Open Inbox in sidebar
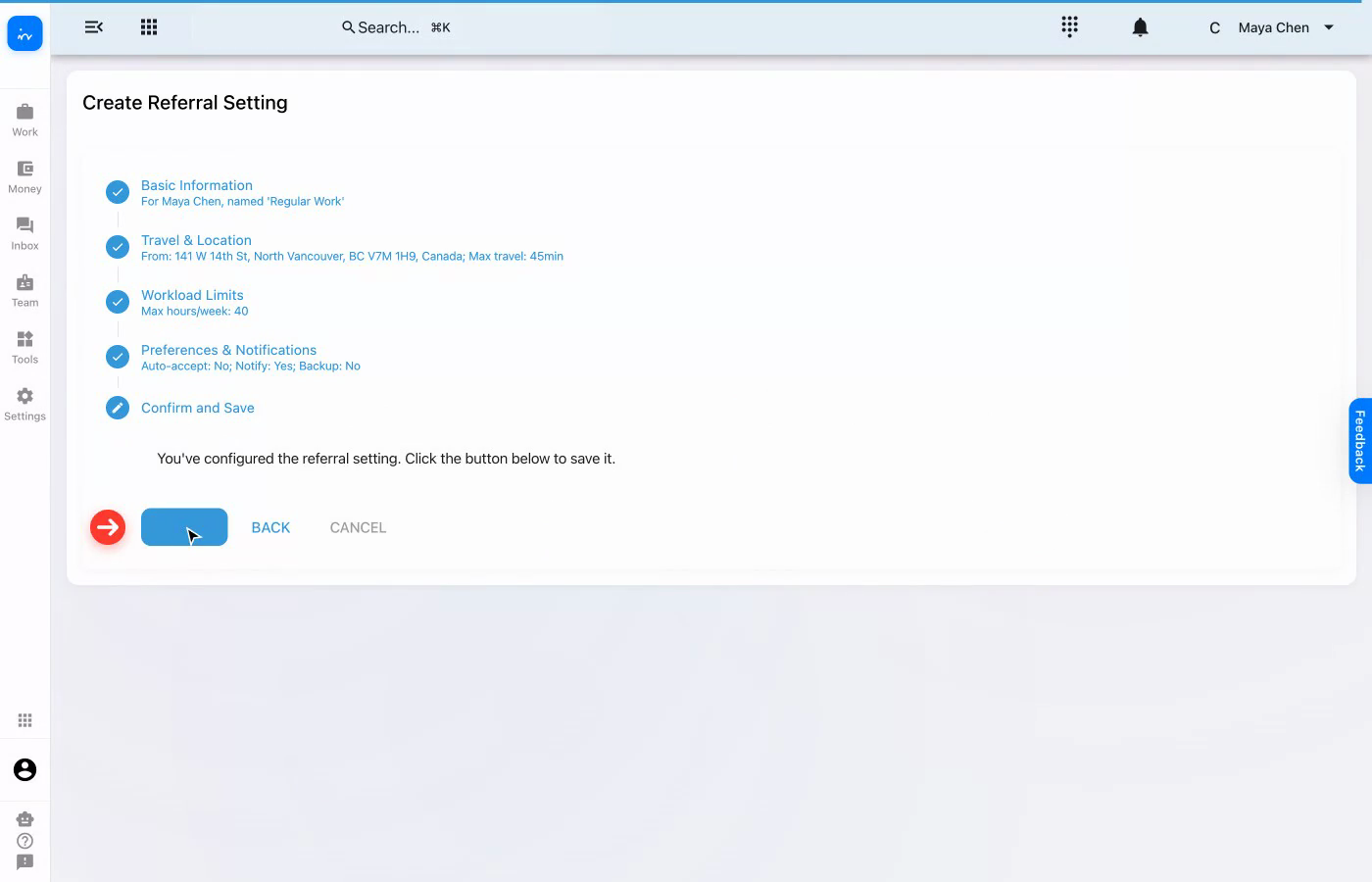The image size is (1372, 882). [x=24, y=233]
